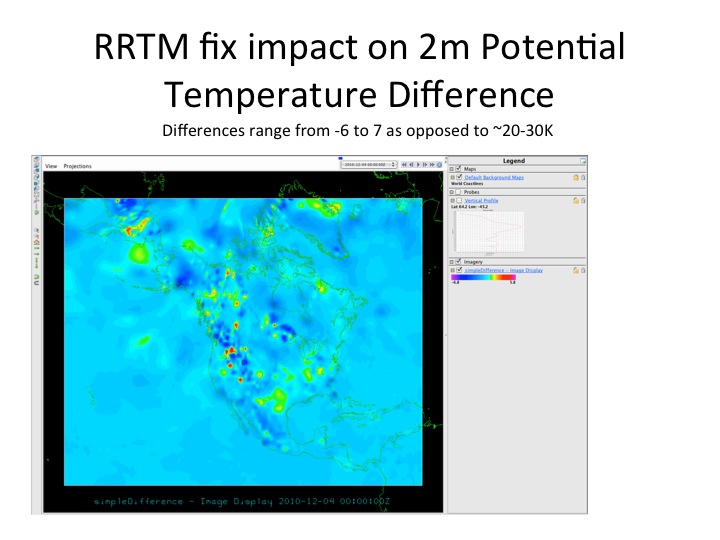Open animation properties round icon
The width and height of the screenshot is (720, 540).
coord(441,164)
